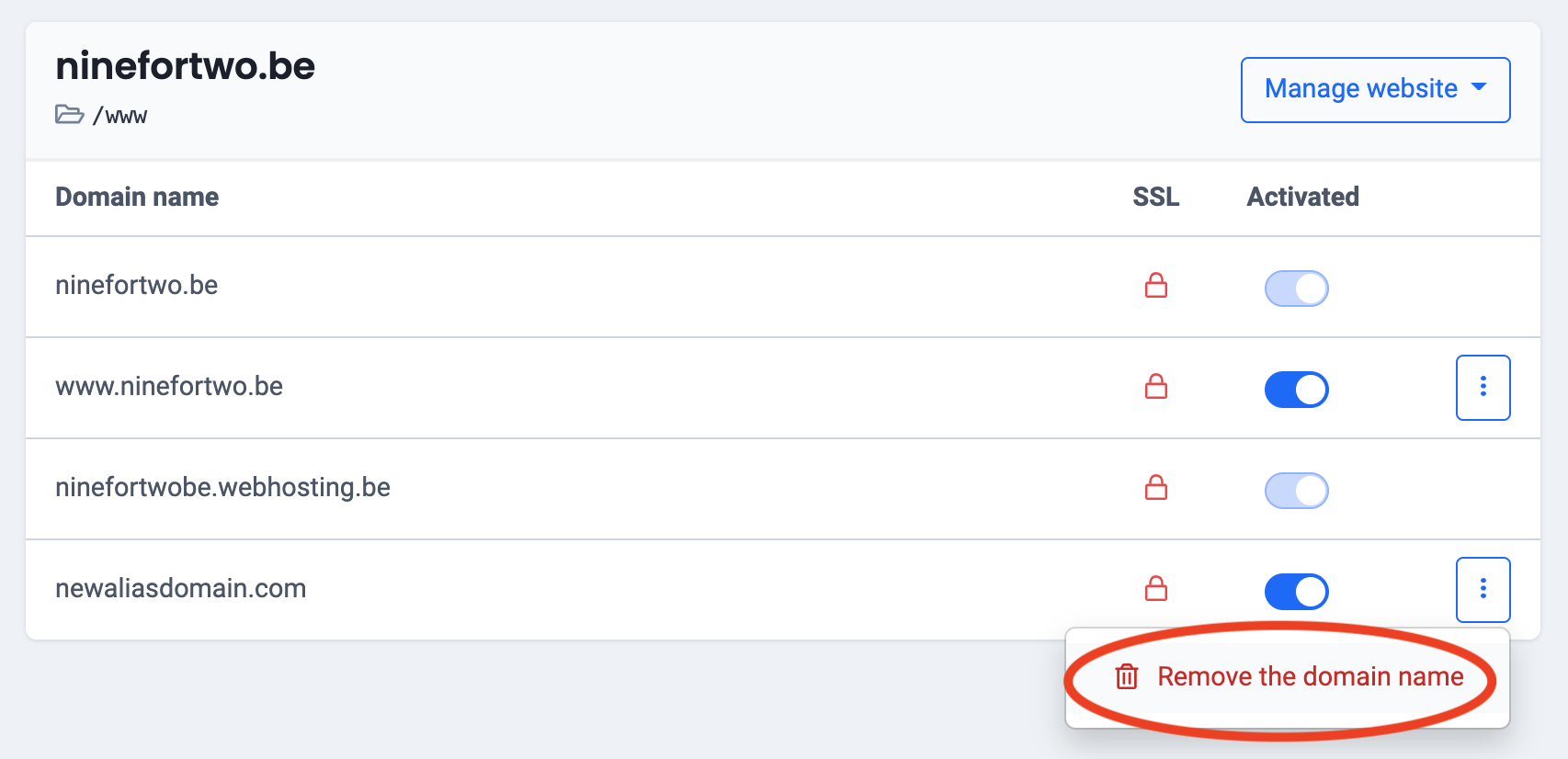1568x759 pixels.
Task: Open three-dot menu for newaliasdomain.com
Action: click(x=1483, y=589)
